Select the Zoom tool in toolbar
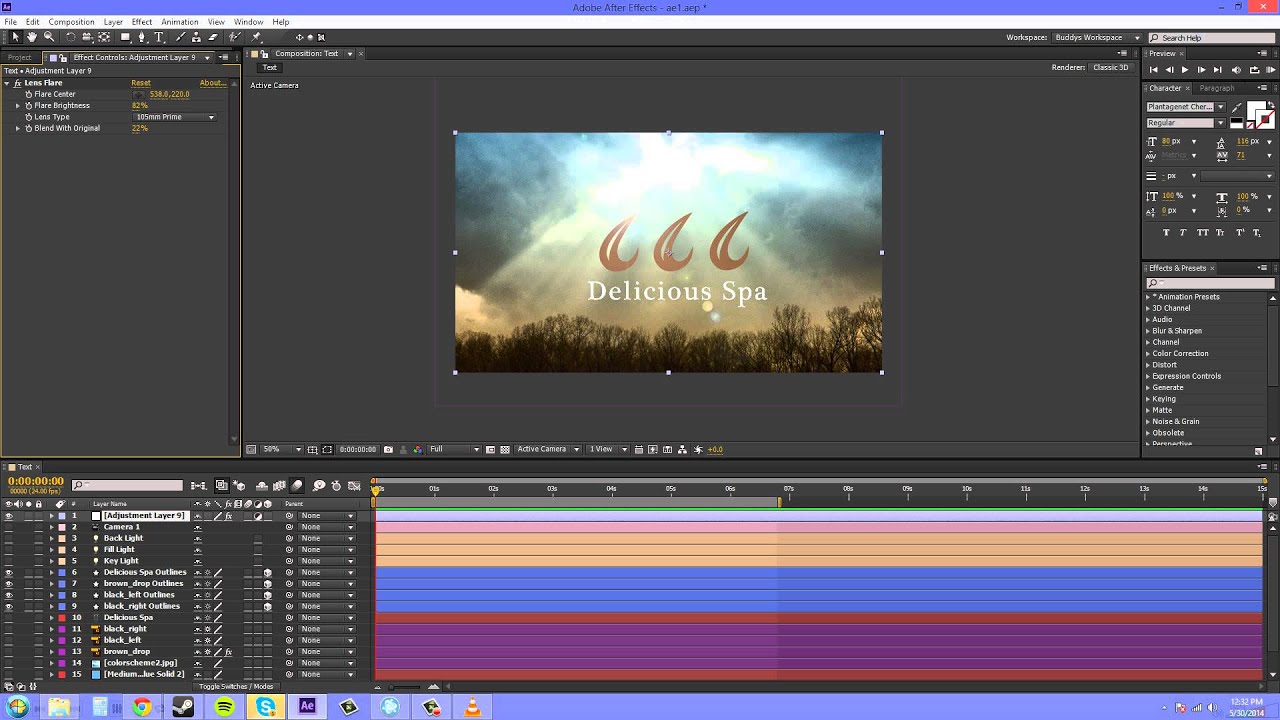The height and width of the screenshot is (720, 1280). pyautogui.click(x=49, y=37)
